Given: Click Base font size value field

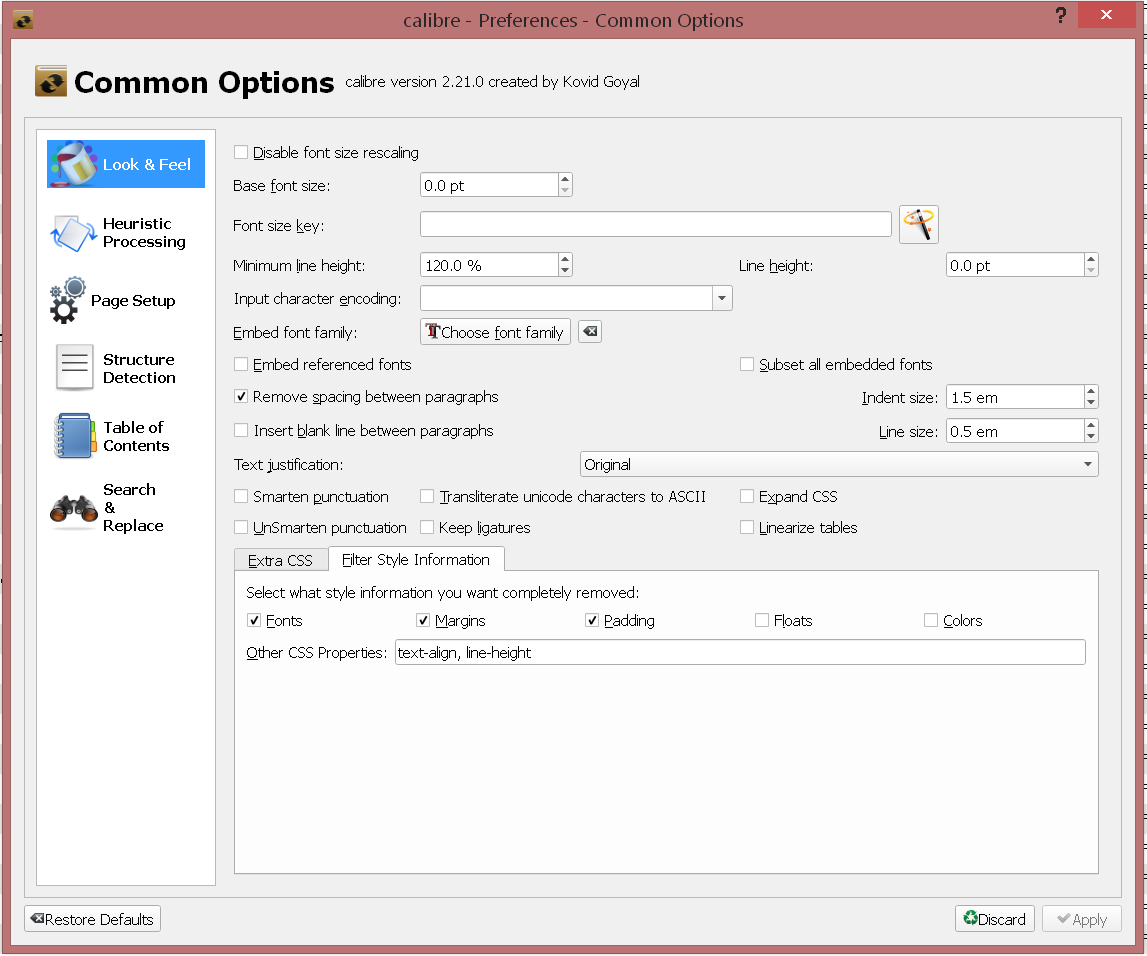Looking at the screenshot, I should pyautogui.click(x=489, y=185).
